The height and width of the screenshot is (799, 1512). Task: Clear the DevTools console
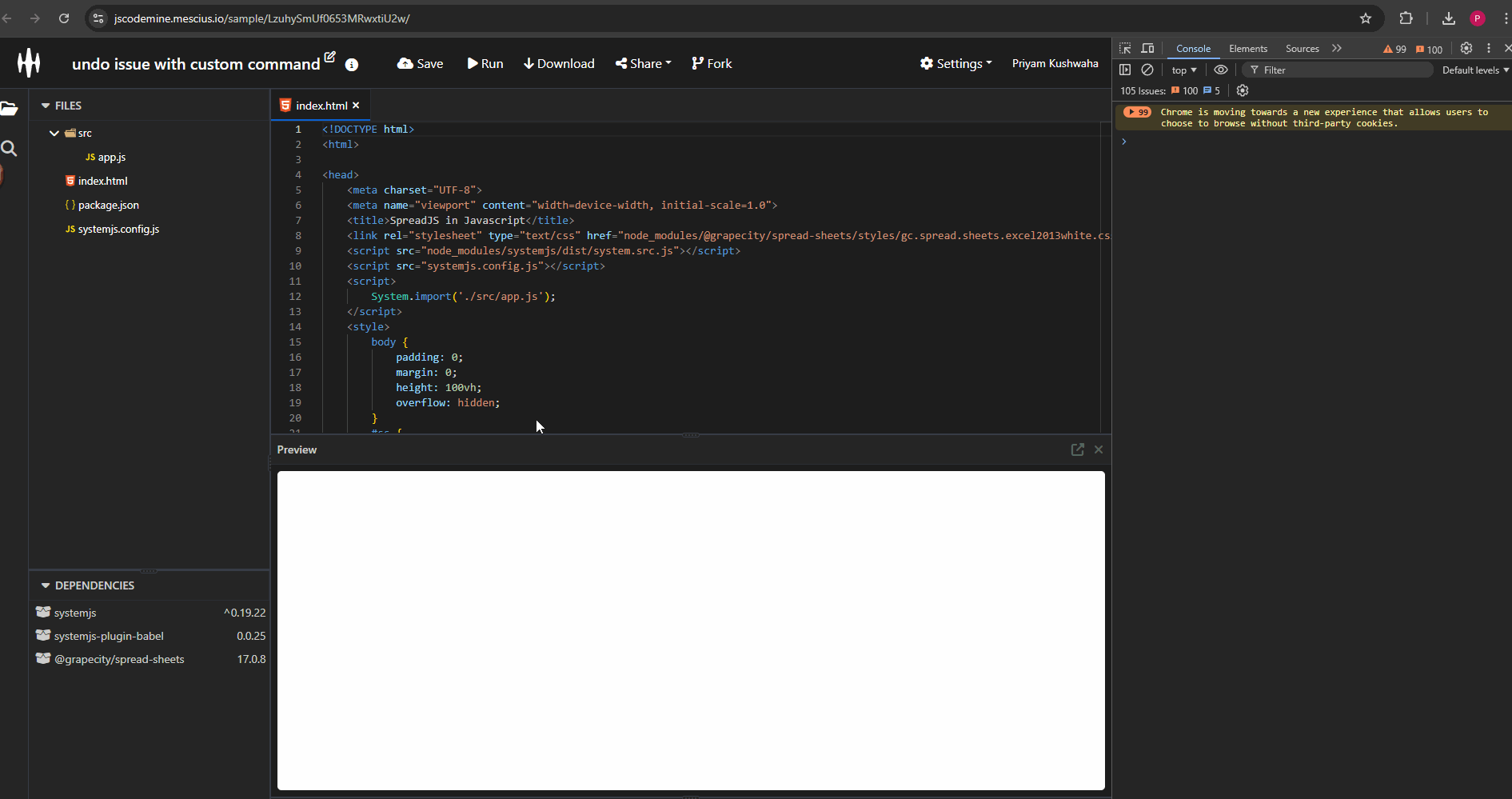coord(1147,70)
